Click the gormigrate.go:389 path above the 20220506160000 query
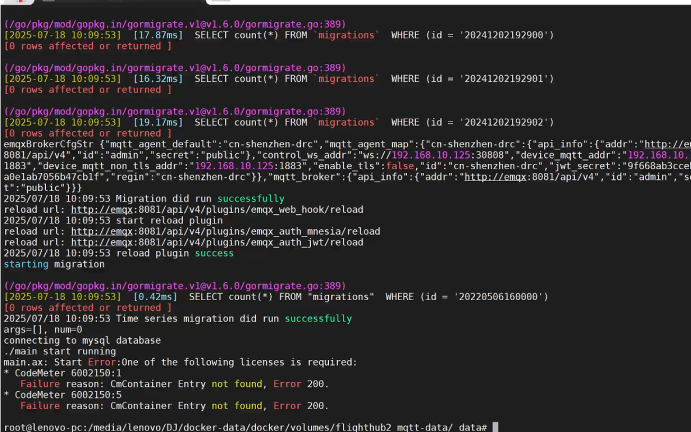Viewport: 691px width, 432px height. pos(175,286)
